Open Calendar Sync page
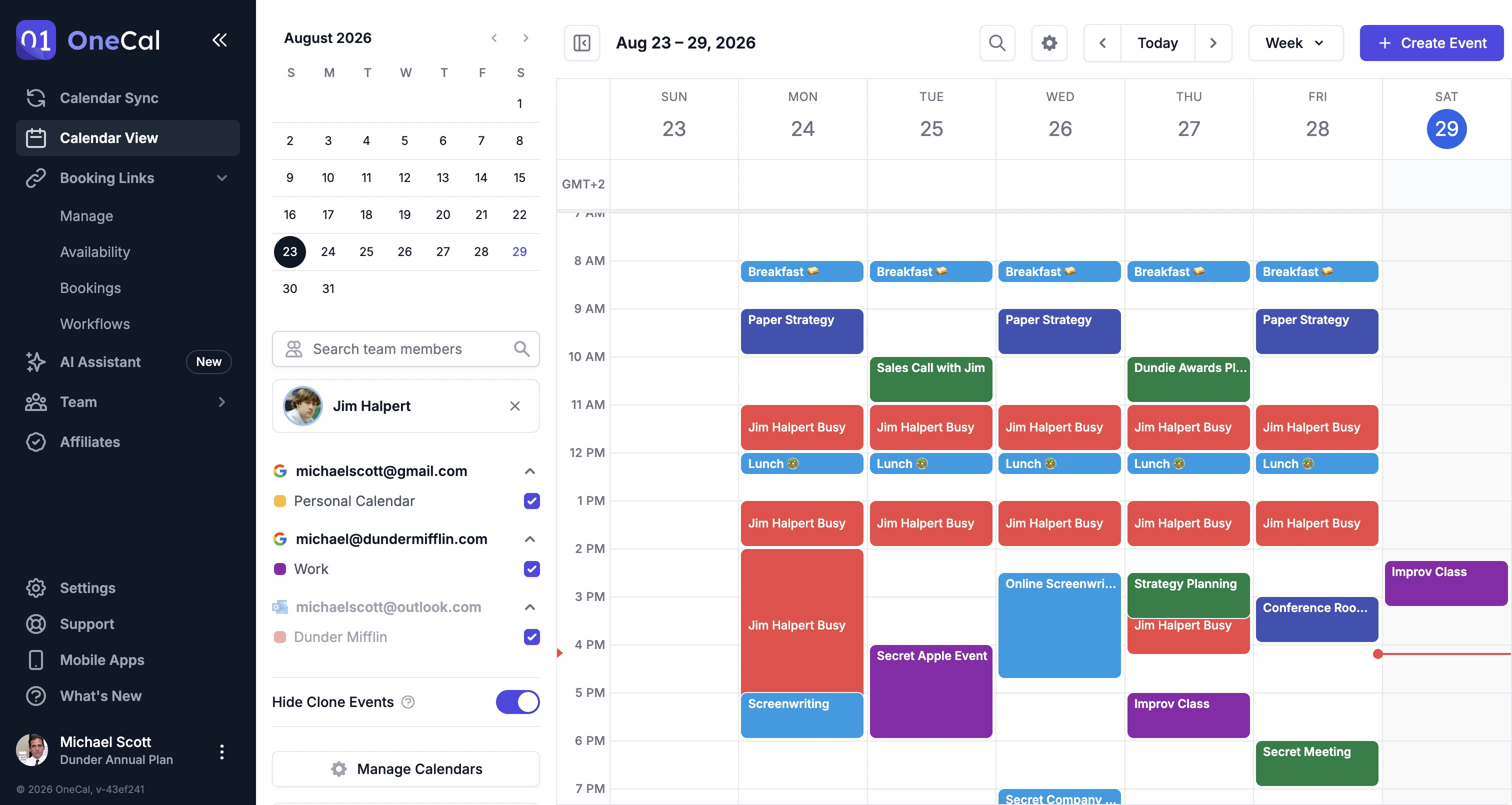This screenshot has height=805, width=1512. click(128, 97)
